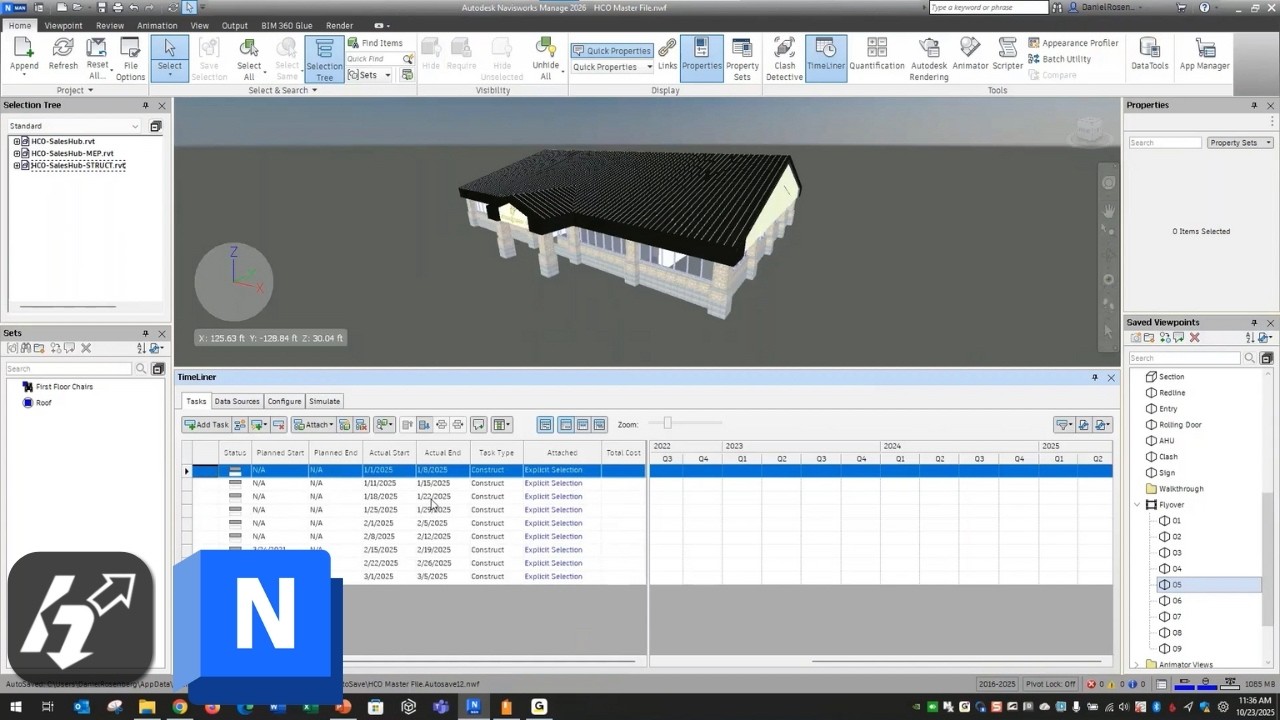The width and height of the screenshot is (1280, 720).
Task: Select the Walkthrough saved viewpoint
Action: pos(1181,489)
